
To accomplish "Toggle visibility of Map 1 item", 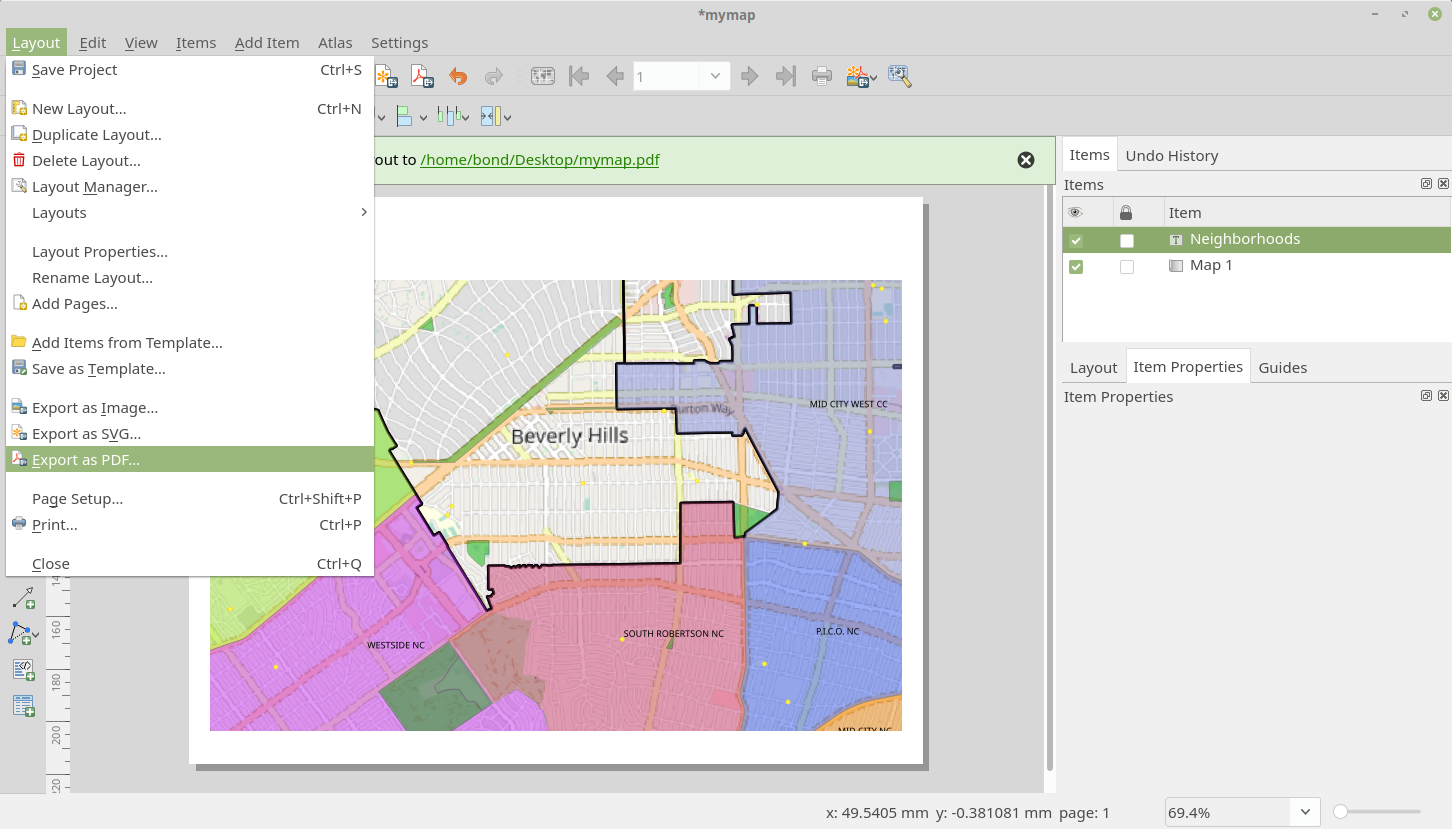I will 1076,266.
